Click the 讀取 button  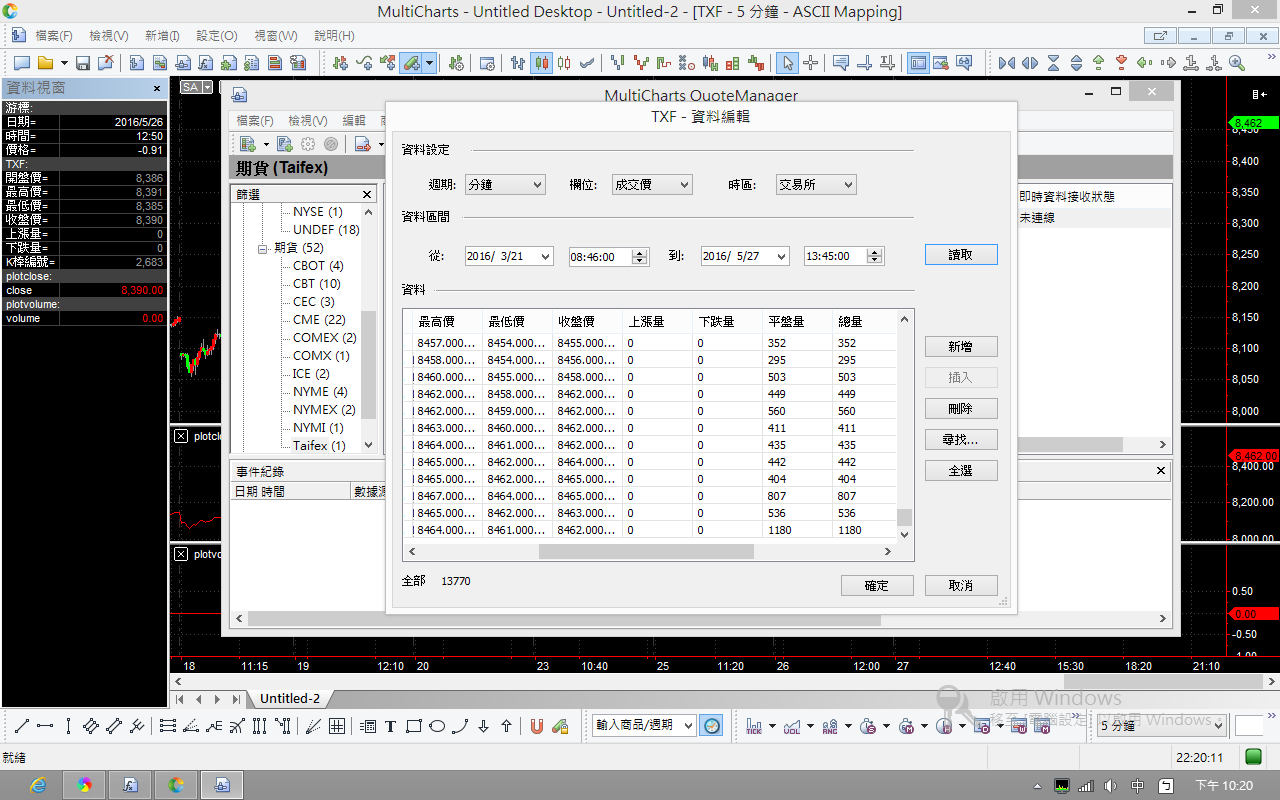coord(961,255)
